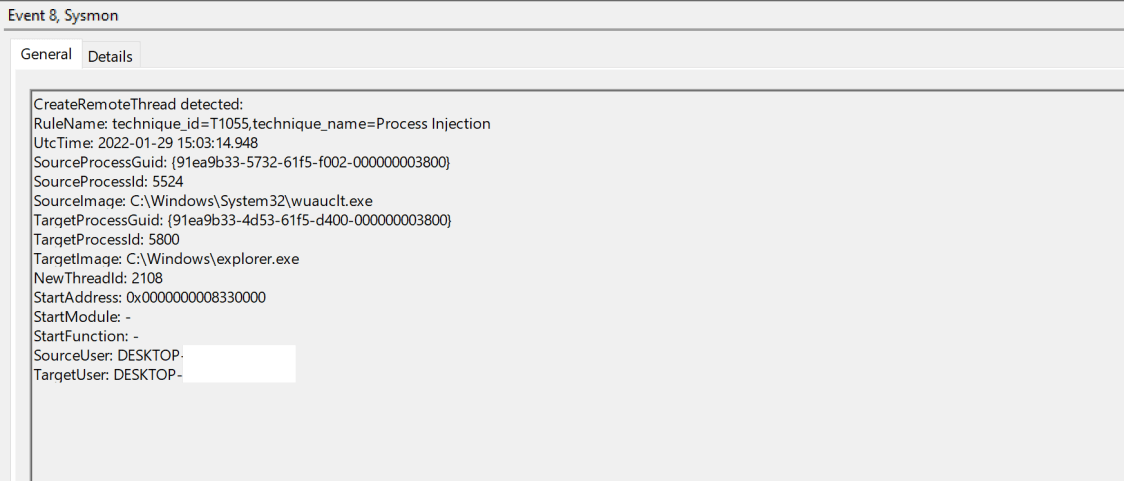This screenshot has width=1124, height=481.
Task: Click the StartFunction line
Action: click(85, 336)
